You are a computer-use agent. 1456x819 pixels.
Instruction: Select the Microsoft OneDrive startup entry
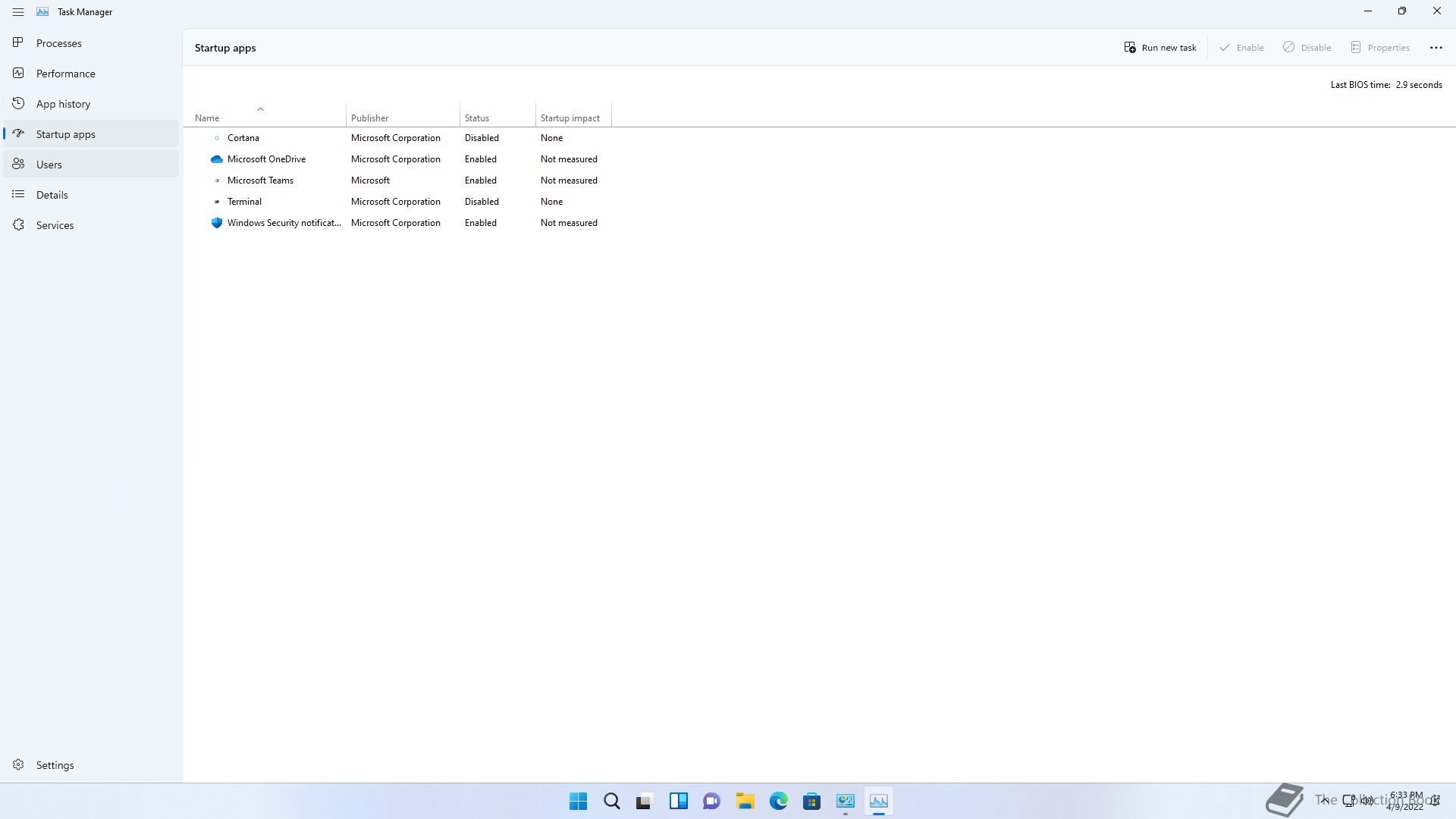pyautogui.click(x=398, y=159)
